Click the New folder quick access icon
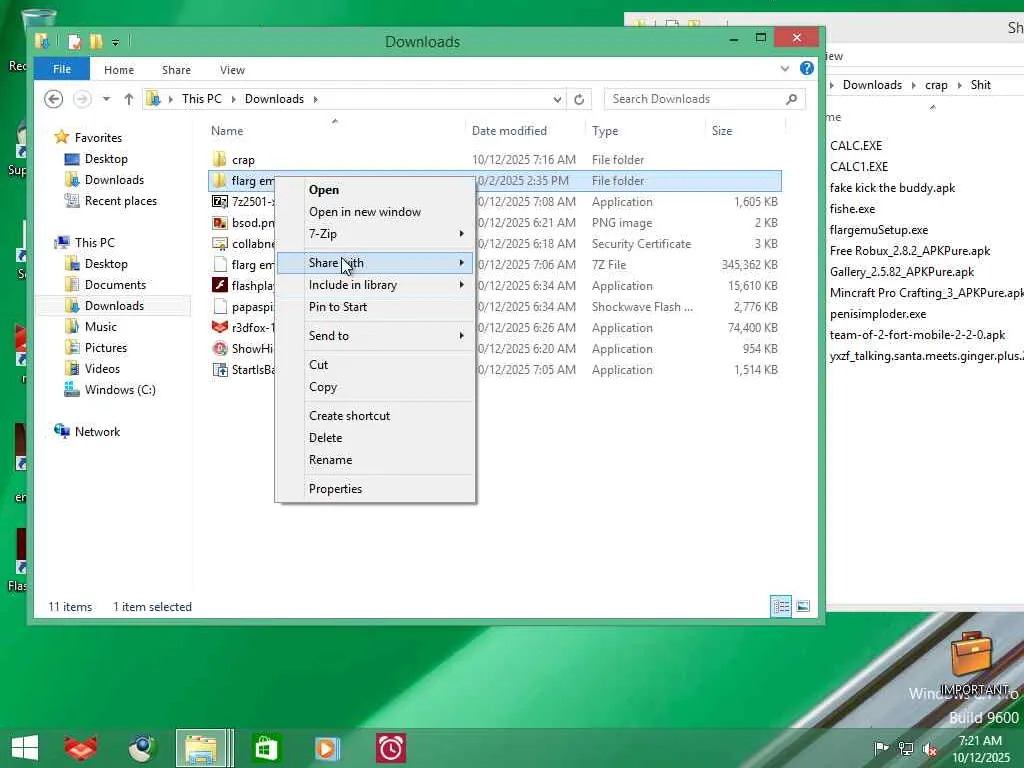 coord(96,41)
